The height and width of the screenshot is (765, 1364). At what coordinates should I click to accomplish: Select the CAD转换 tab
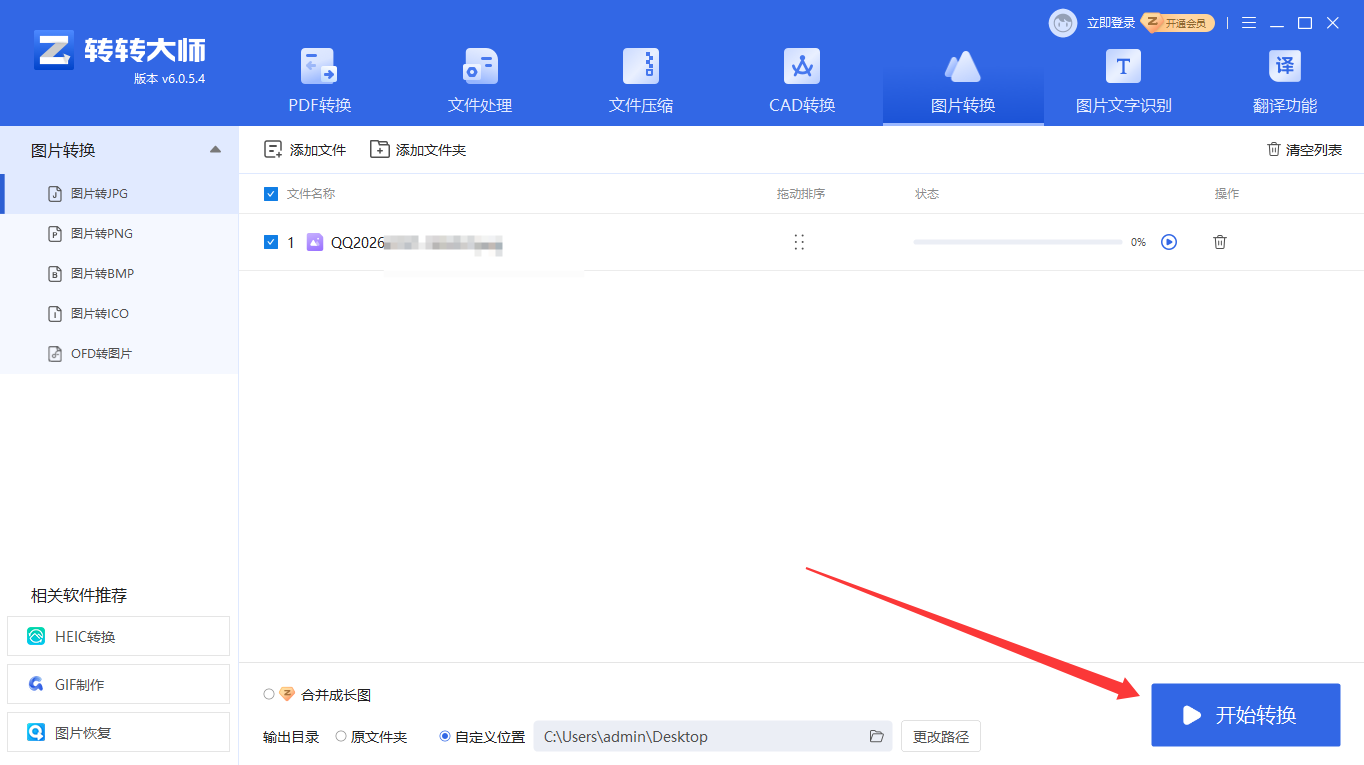pos(802,84)
